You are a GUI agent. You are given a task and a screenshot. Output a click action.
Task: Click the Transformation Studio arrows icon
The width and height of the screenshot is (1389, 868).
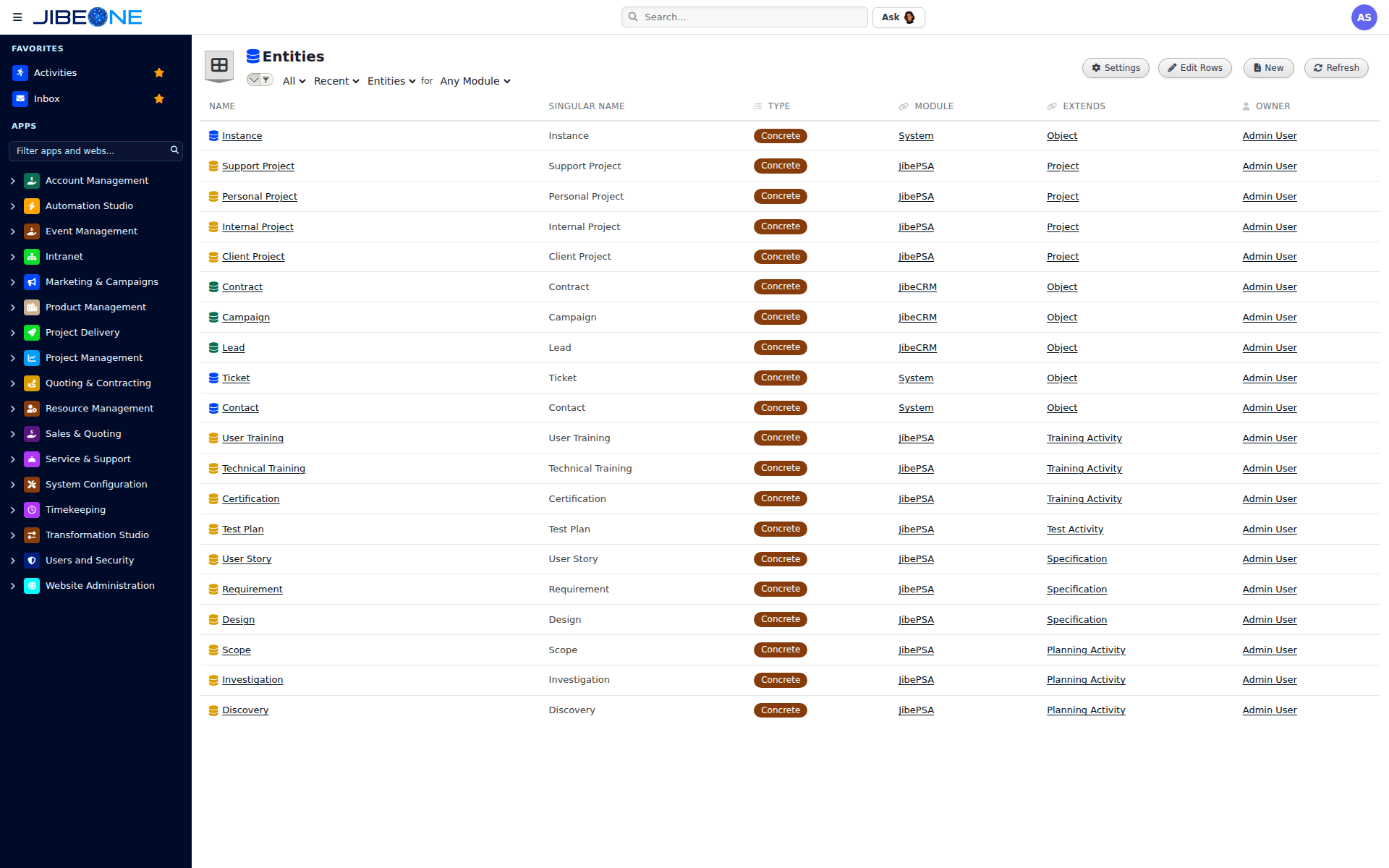pyautogui.click(x=32, y=535)
